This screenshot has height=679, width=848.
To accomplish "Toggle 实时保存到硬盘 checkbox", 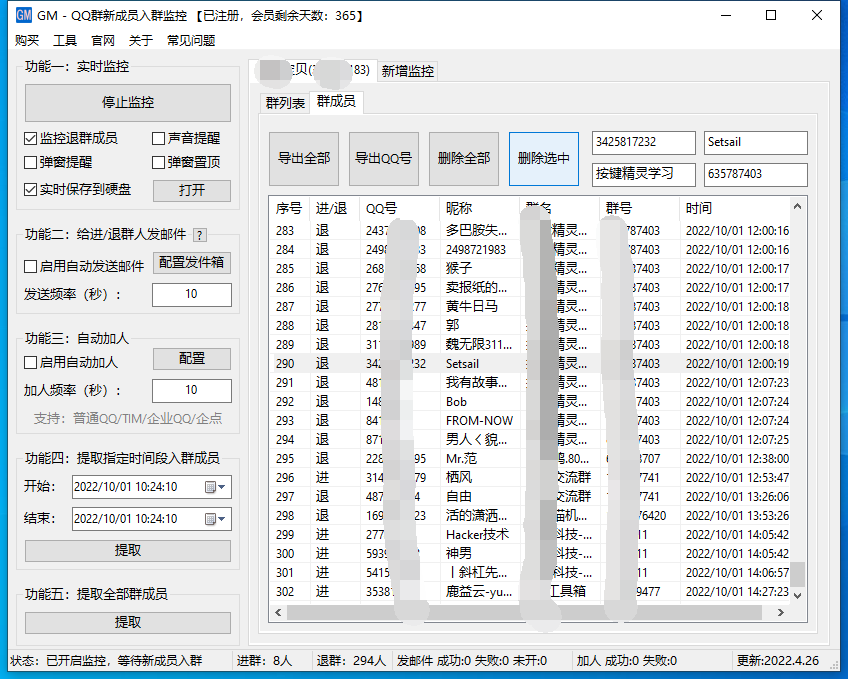I will point(30,189).
